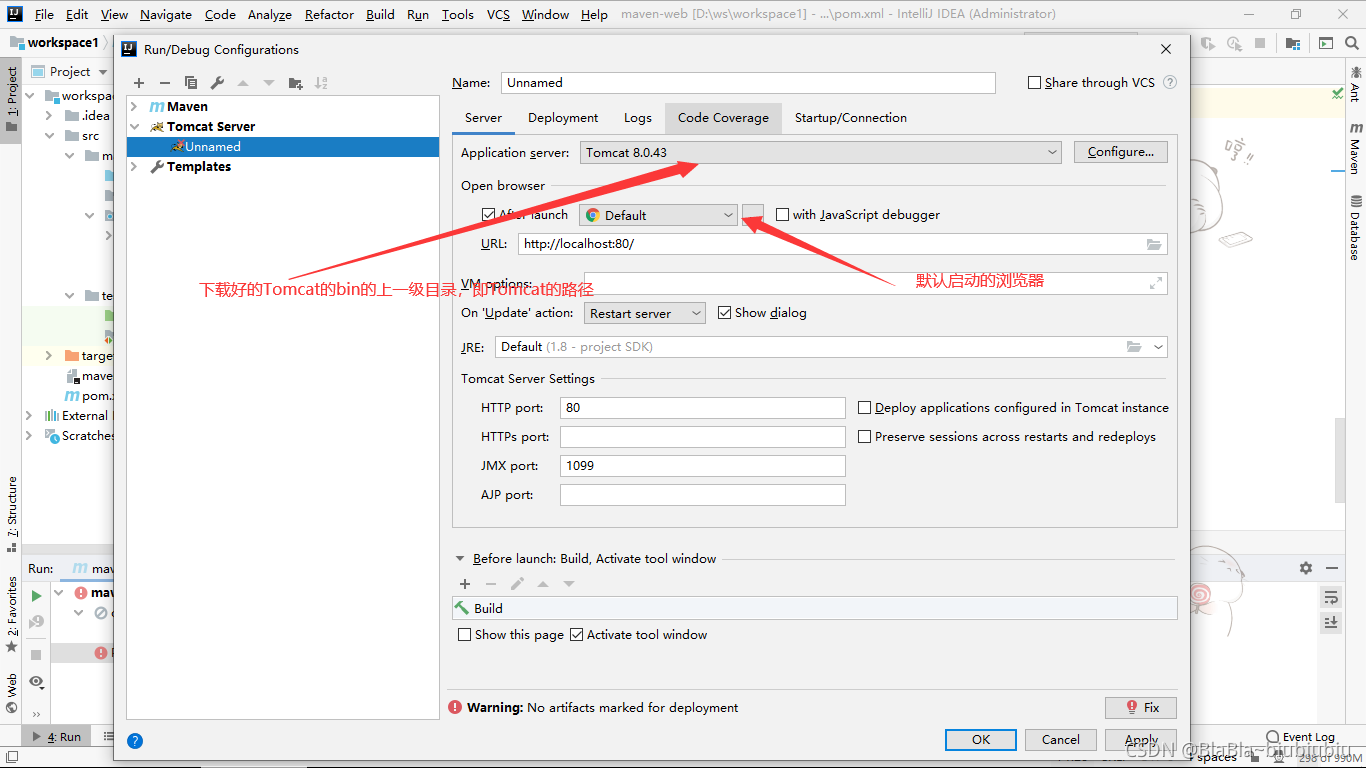Open the Database tool window
The image size is (1366, 768).
coord(1356,228)
